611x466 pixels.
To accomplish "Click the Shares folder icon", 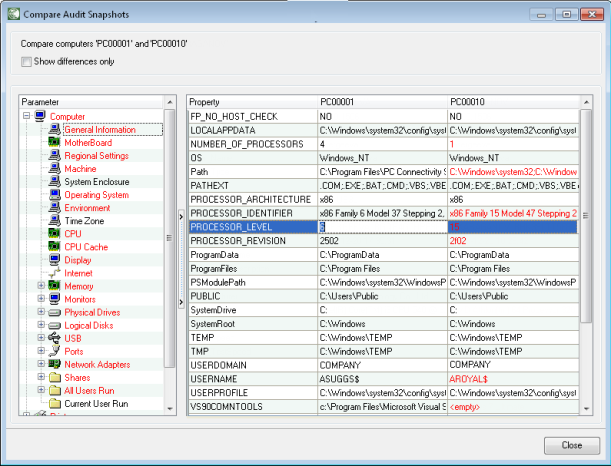I will click(55, 377).
